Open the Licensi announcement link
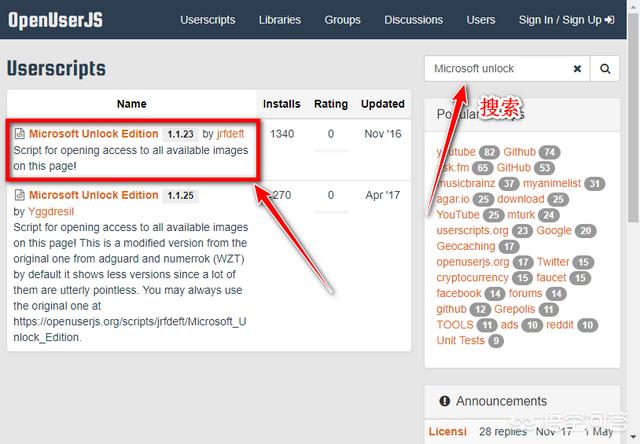640x444 pixels. tap(447, 432)
